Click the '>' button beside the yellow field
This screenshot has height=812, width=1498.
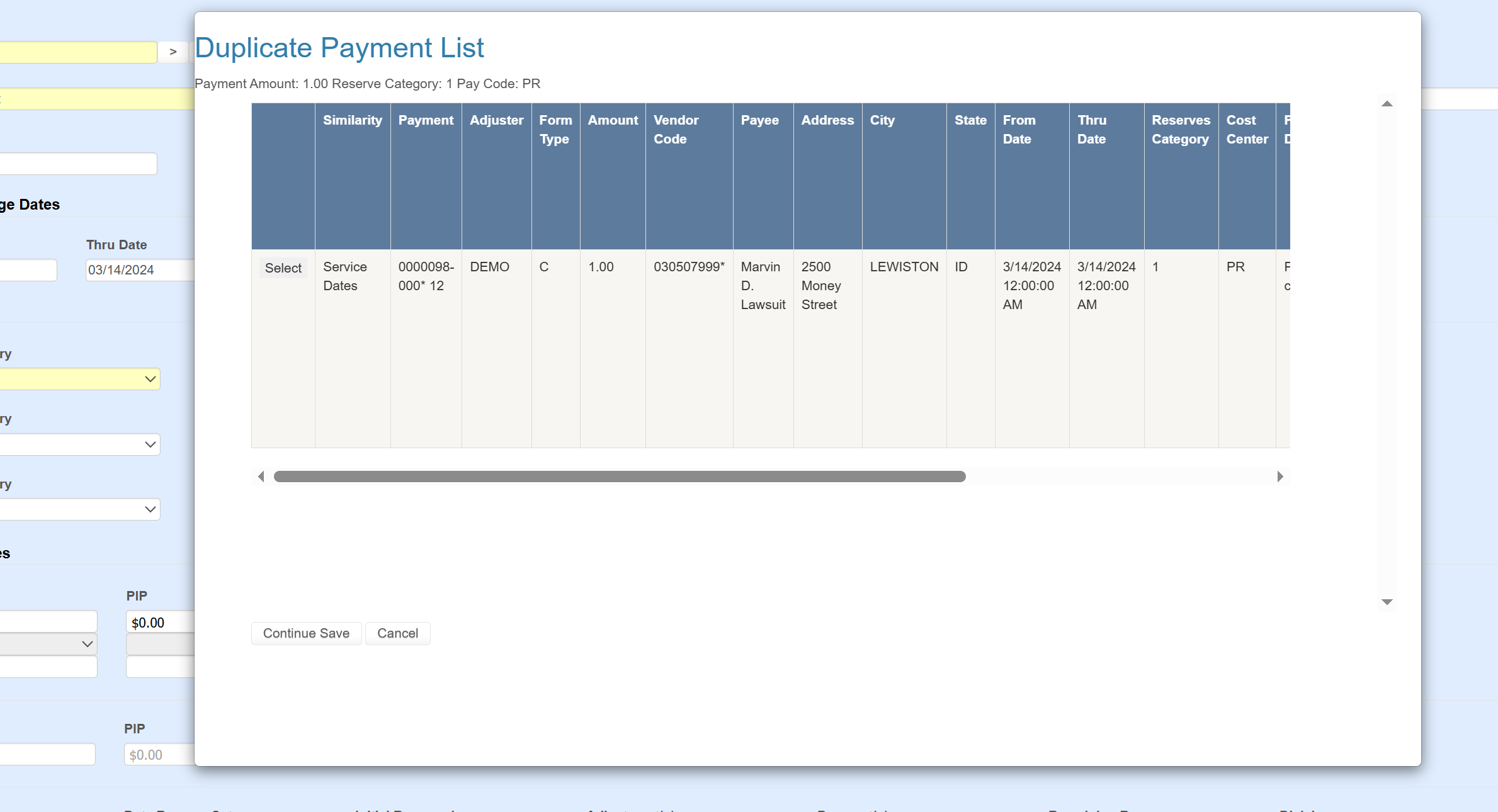173,52
